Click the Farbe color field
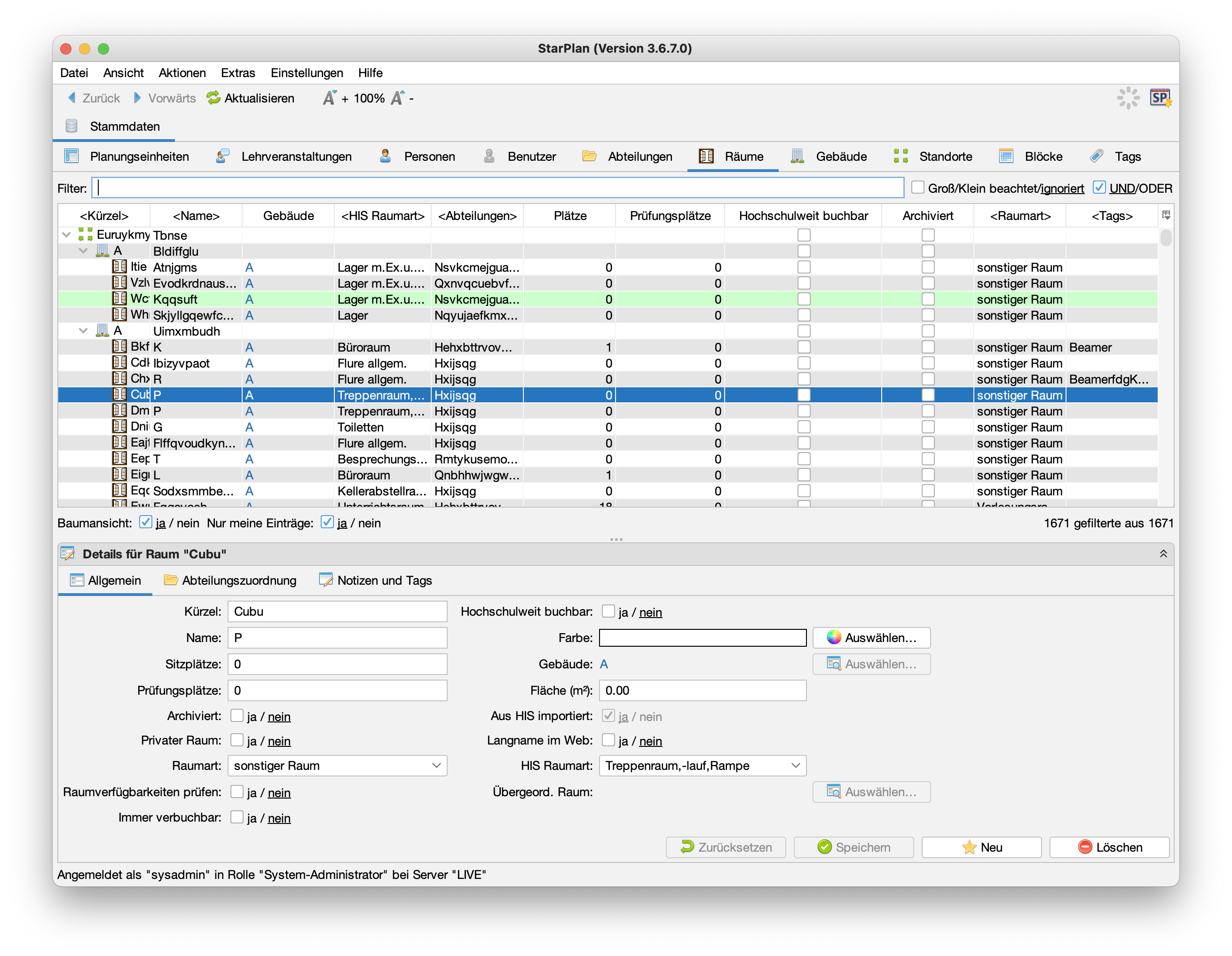 [x=703, y=637]
